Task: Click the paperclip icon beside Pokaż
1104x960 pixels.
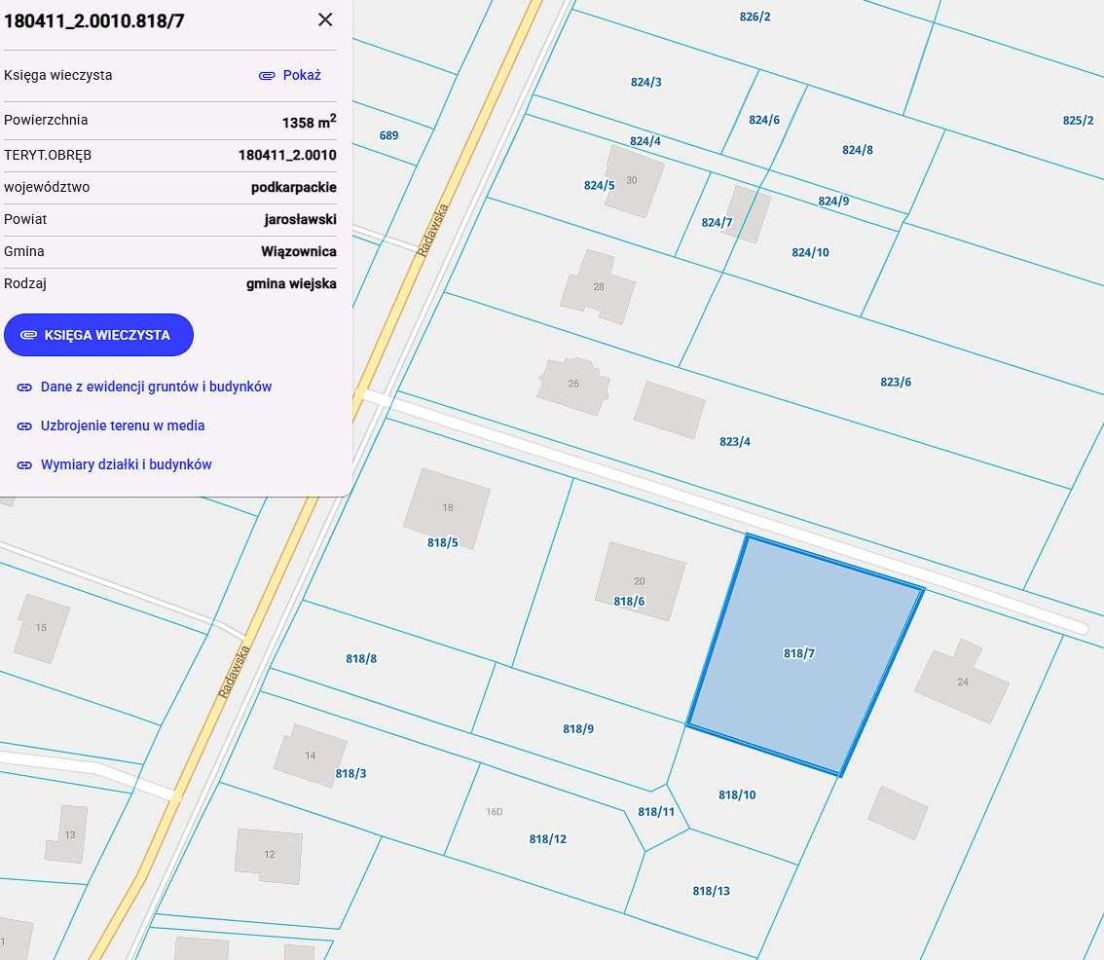Action: pyautogui.click(x=267, y=75)
